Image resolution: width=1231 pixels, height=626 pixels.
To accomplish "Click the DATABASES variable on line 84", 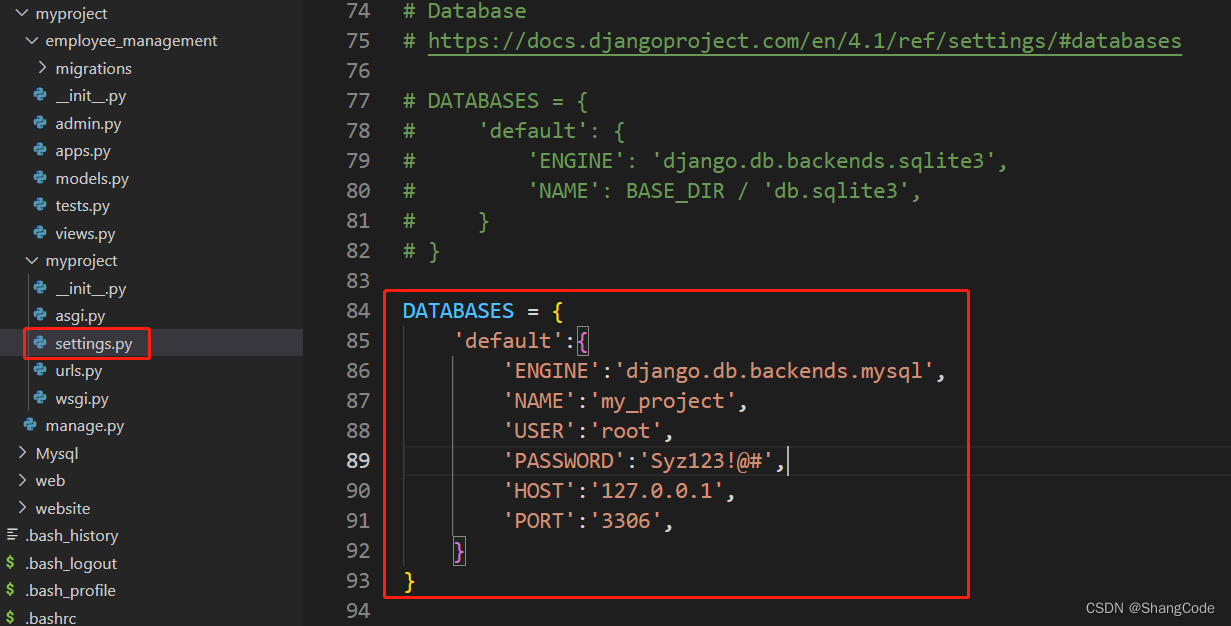I will coord(458,311).
